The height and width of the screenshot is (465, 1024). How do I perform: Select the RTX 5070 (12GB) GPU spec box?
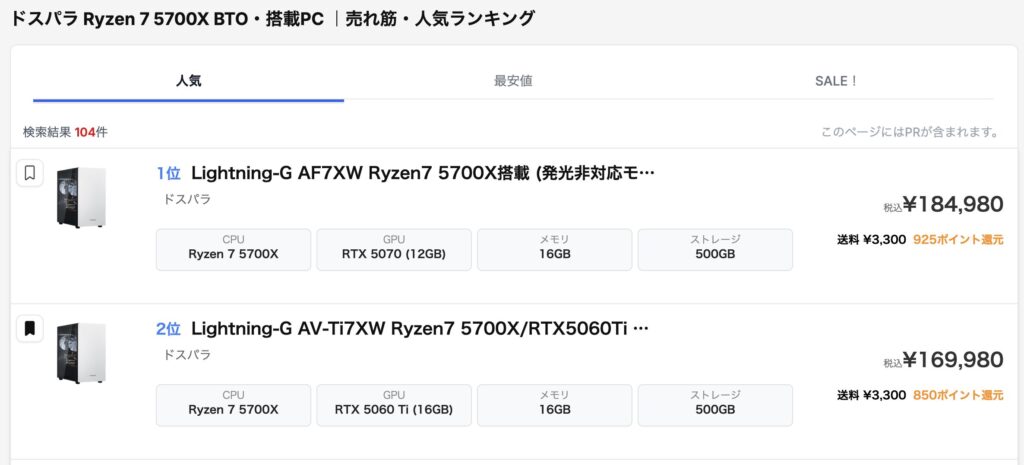393,249
